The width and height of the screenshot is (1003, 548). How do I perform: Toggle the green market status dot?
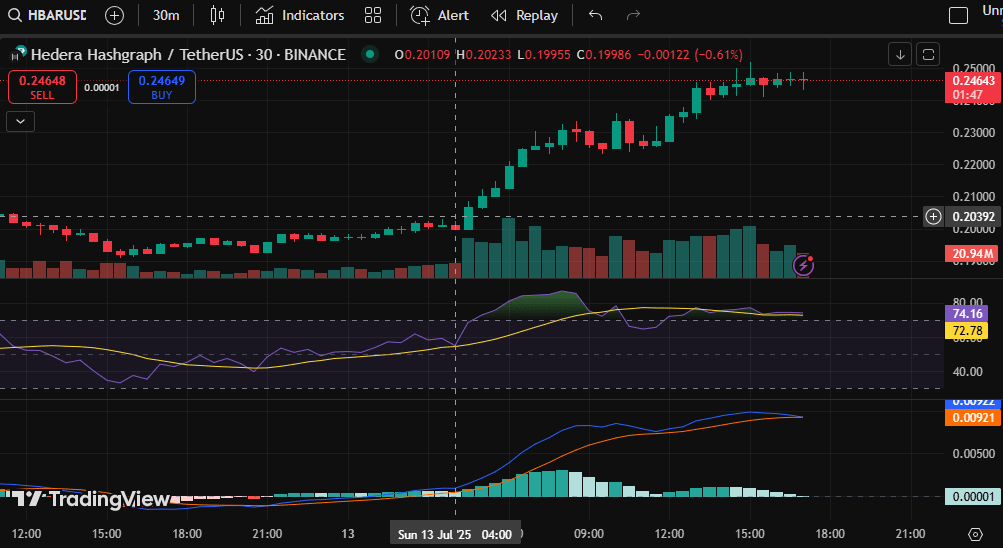pyautogui.click(x=370, y=54)
